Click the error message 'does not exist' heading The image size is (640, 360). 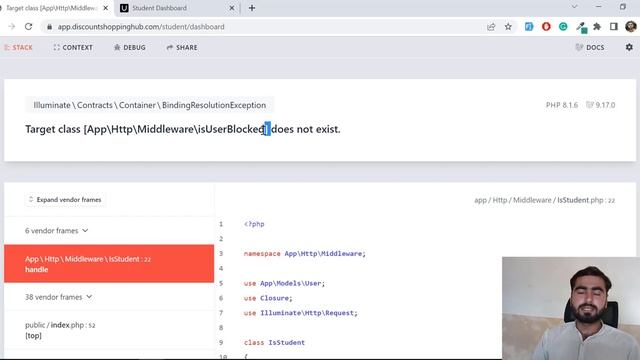point(183,129)
